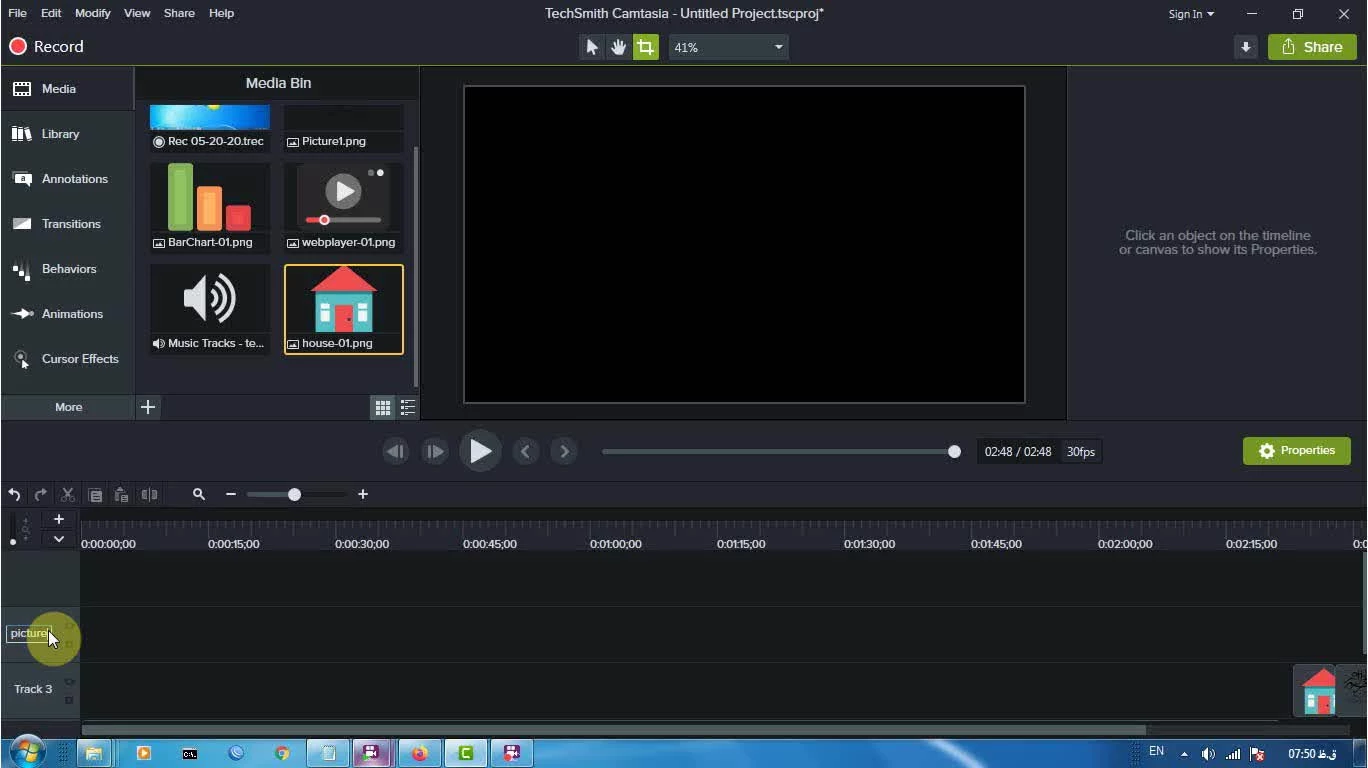The image size is (1368, 768).
Task: Open the Modify menu
Action: (93, 13)
